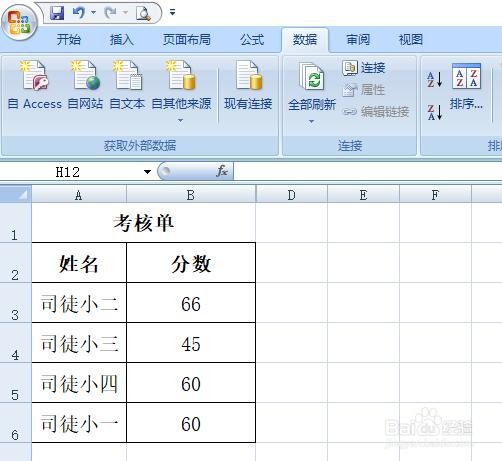Viewport: 502px width, 461px height.
Task: Select row 3 header
Action: tap(15, 303)
